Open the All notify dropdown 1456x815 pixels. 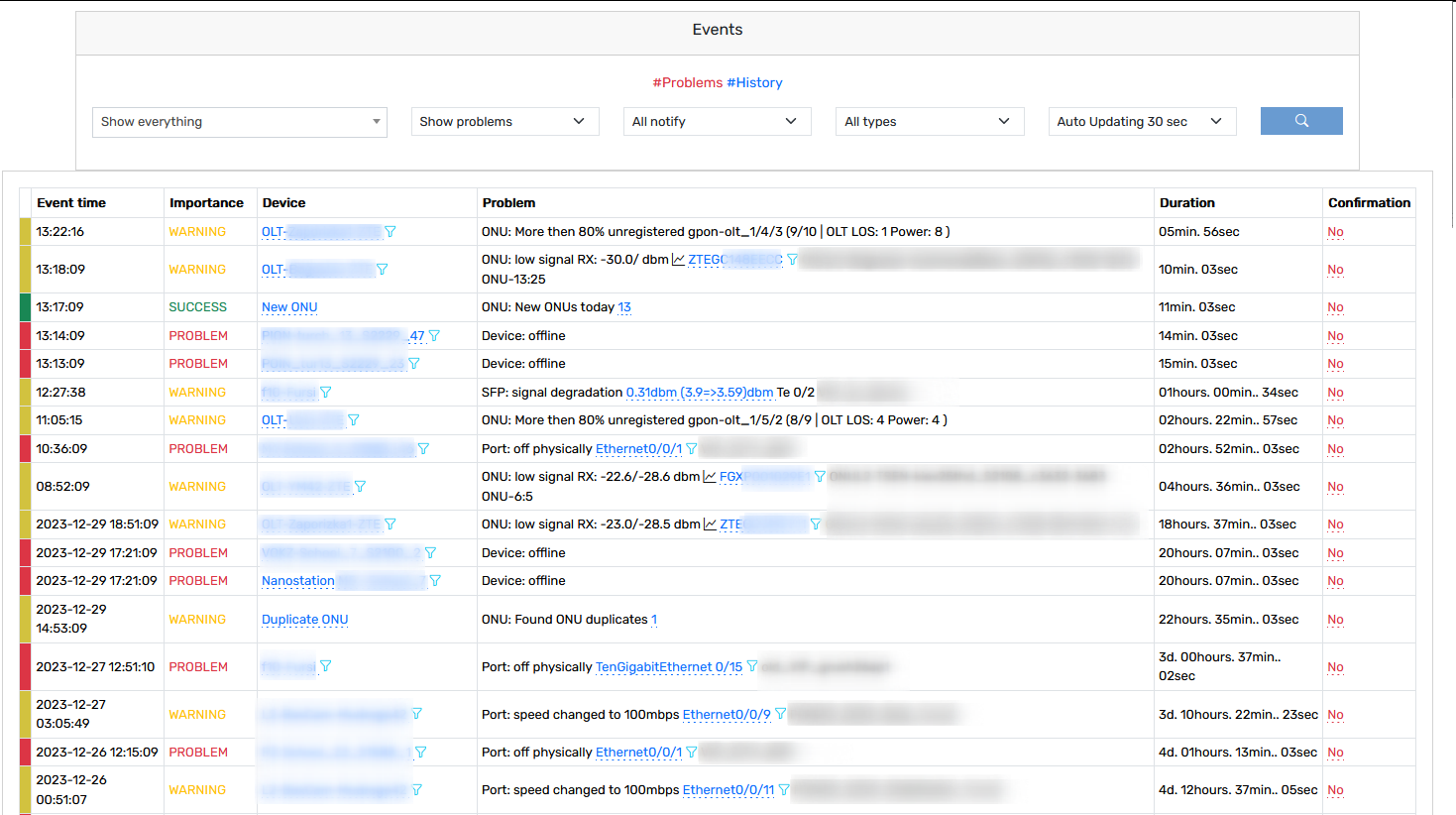pos(717,121)
